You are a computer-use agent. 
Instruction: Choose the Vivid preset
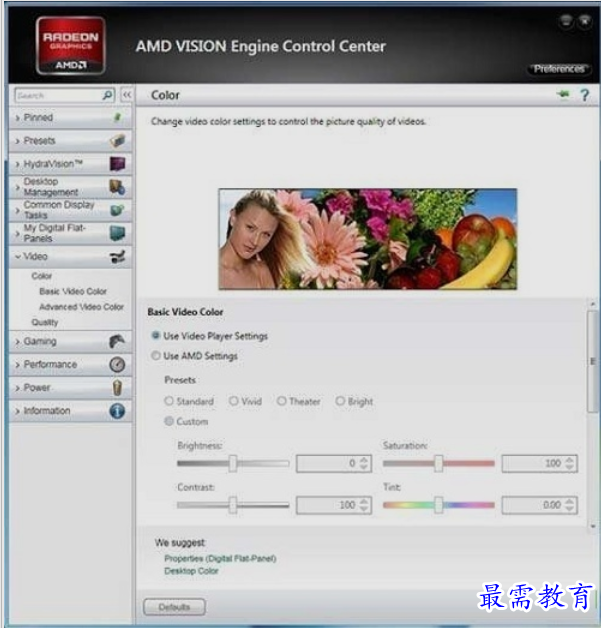click(x=233, y=401)
